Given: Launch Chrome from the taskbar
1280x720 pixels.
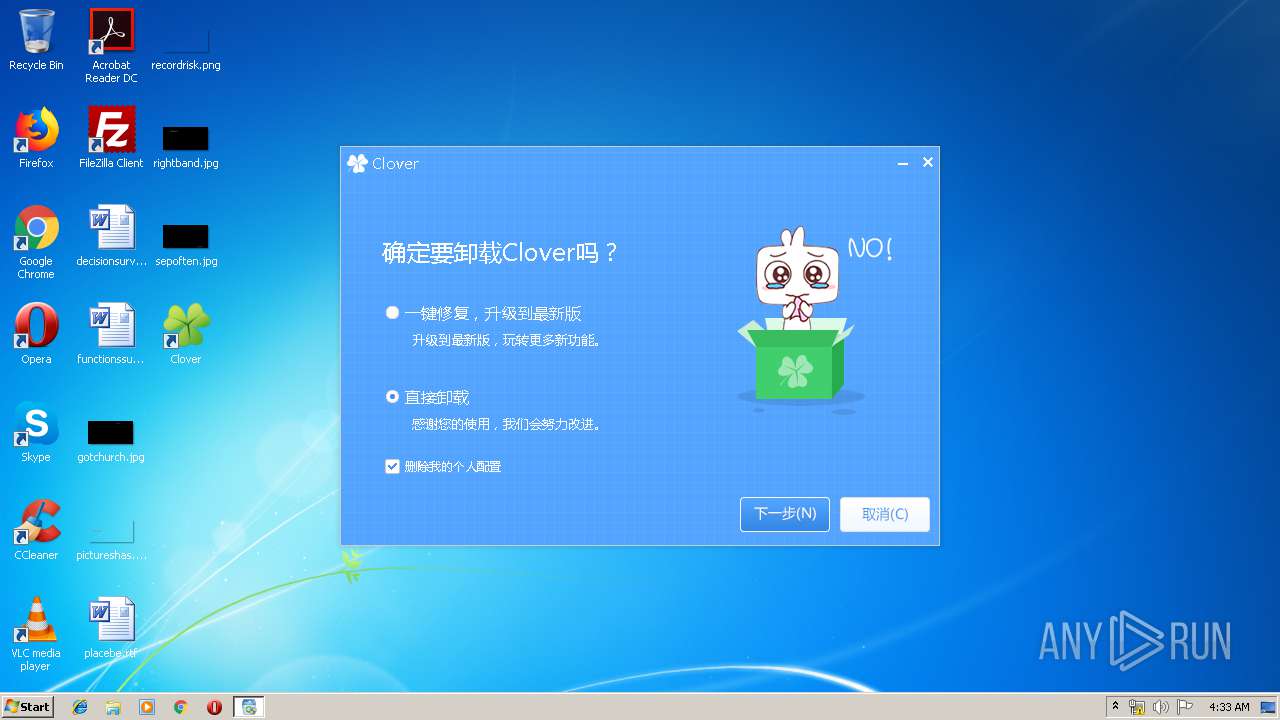Looking at the screenshot, I should tap(181, 707).
